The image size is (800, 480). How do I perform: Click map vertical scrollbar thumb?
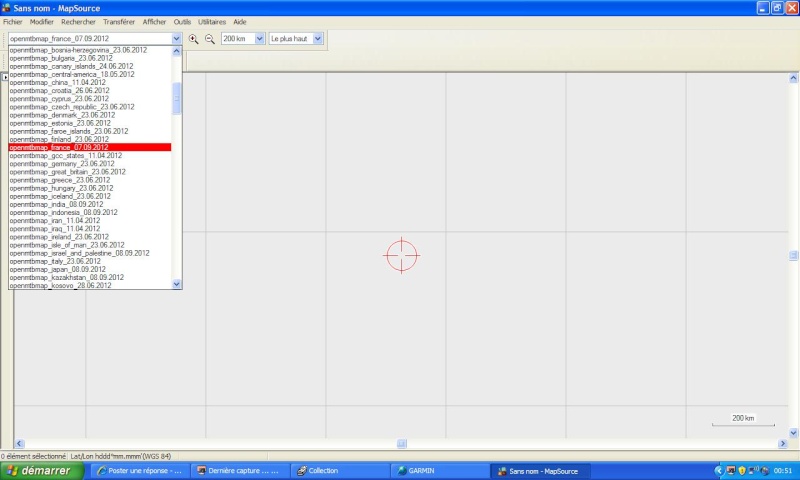click(793, 256)
